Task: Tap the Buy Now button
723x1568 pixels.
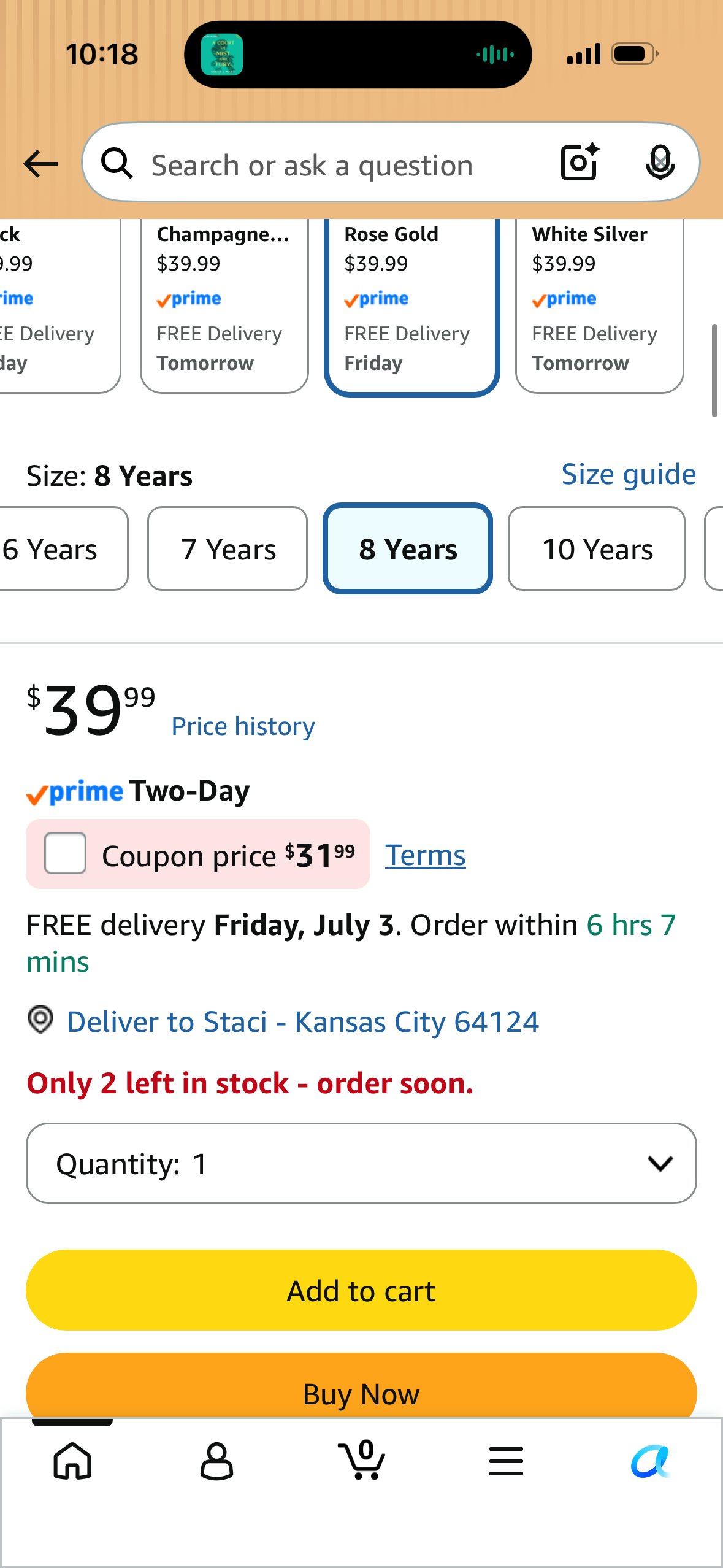Action: point(361,1388)
